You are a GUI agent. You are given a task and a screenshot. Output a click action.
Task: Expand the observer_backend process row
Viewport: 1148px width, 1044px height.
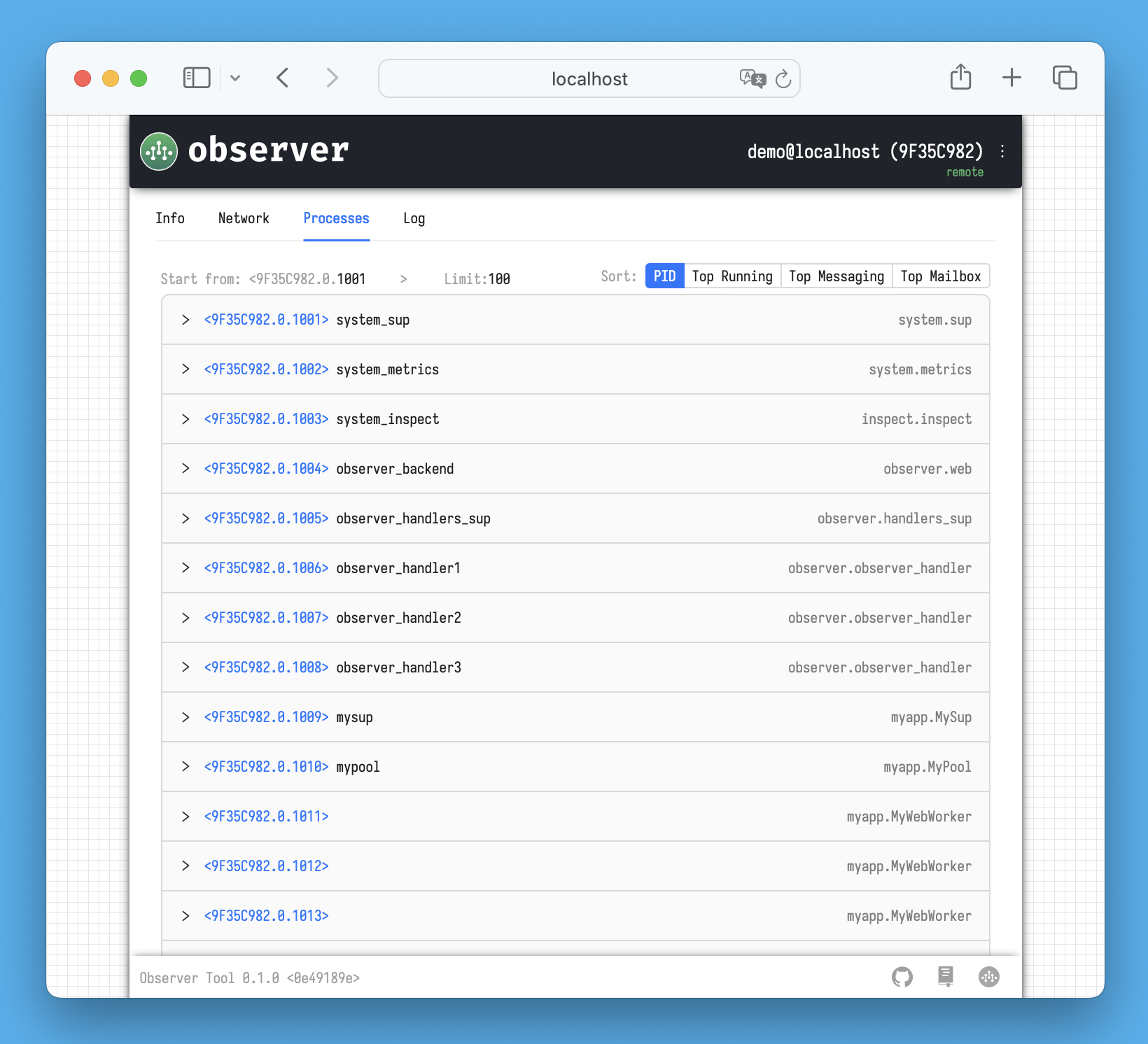185,469
